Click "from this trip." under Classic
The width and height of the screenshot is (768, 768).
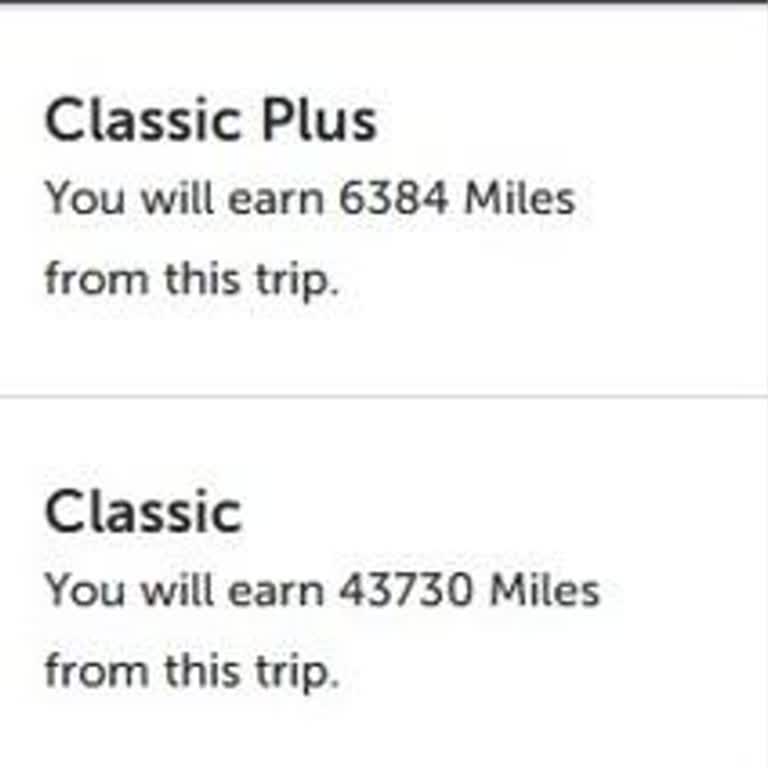(x=192, y=670)
